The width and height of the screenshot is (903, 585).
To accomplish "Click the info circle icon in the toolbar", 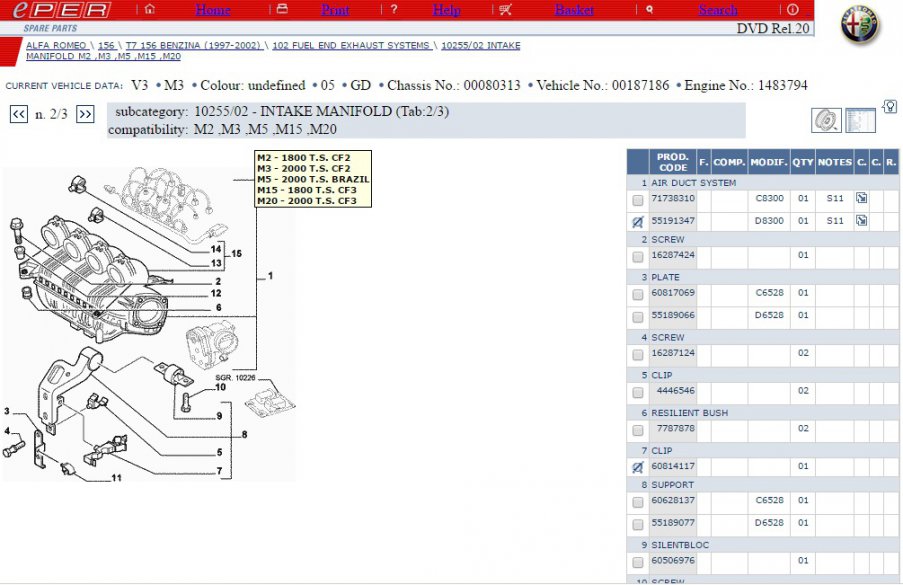I will [793, 10].
